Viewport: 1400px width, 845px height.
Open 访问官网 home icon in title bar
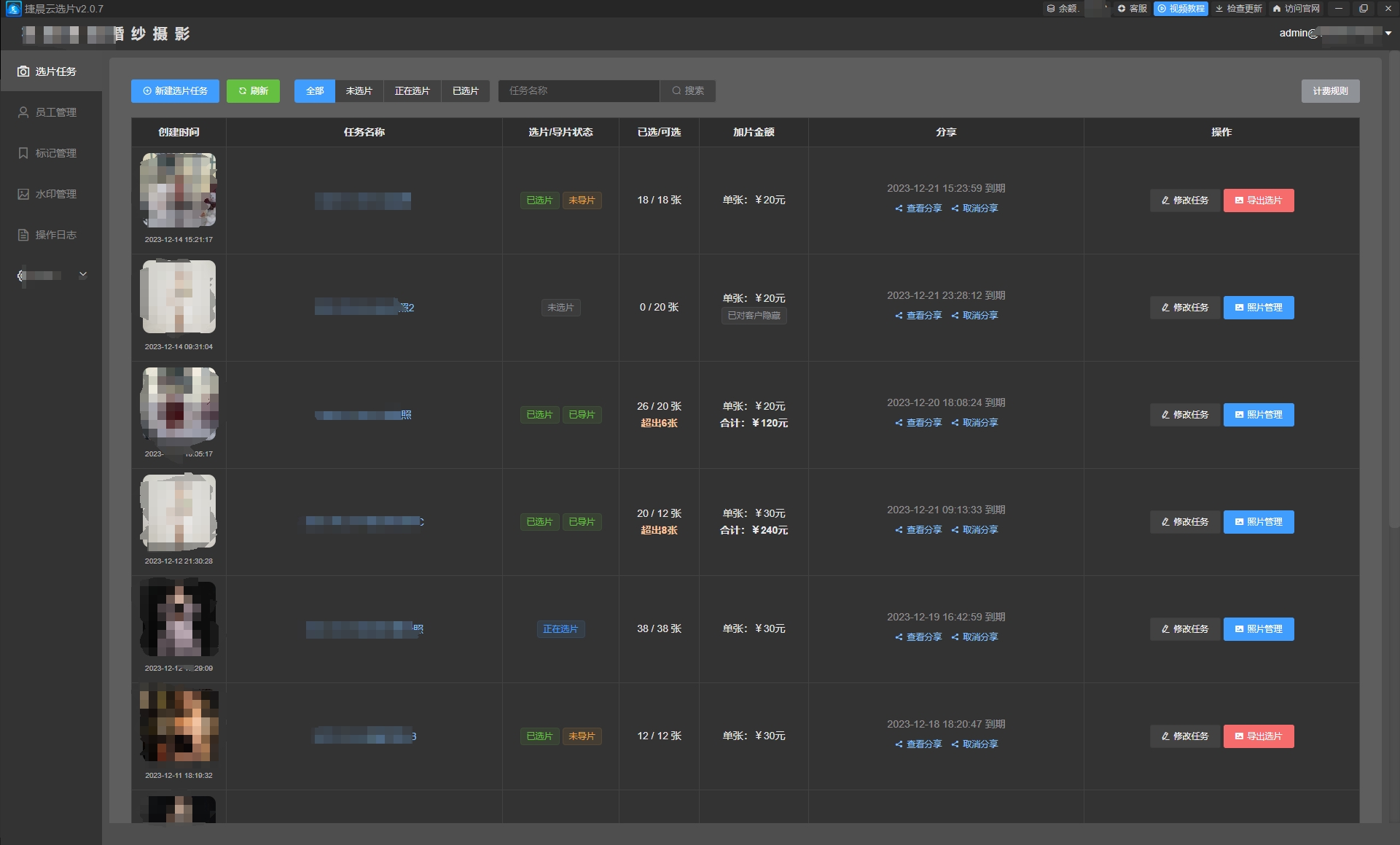coord(1277,9)
